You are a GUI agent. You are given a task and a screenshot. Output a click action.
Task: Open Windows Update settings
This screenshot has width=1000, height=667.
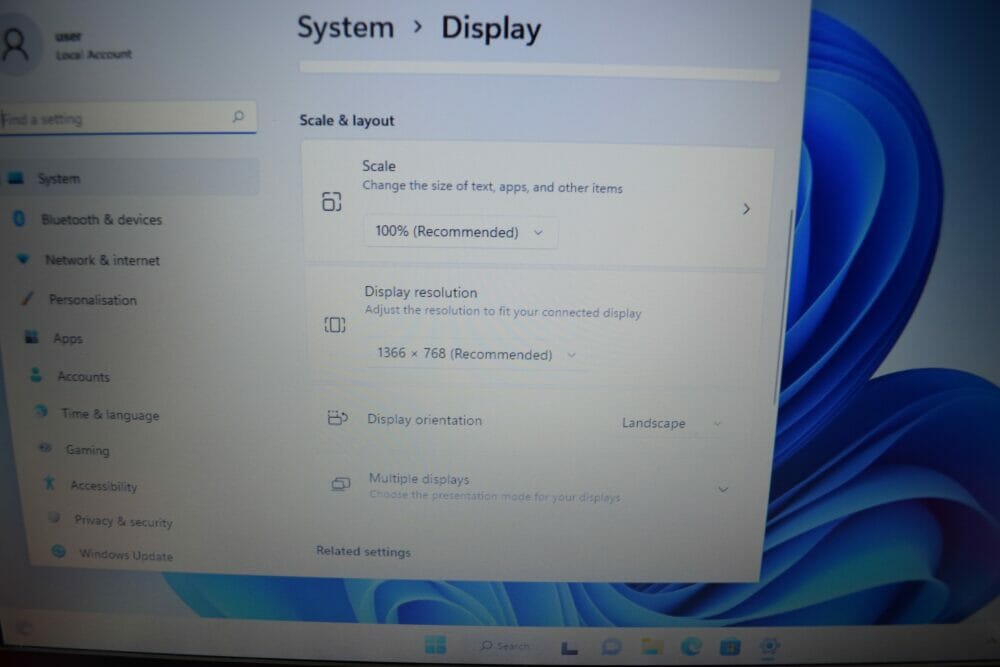[x=126, y=555]
